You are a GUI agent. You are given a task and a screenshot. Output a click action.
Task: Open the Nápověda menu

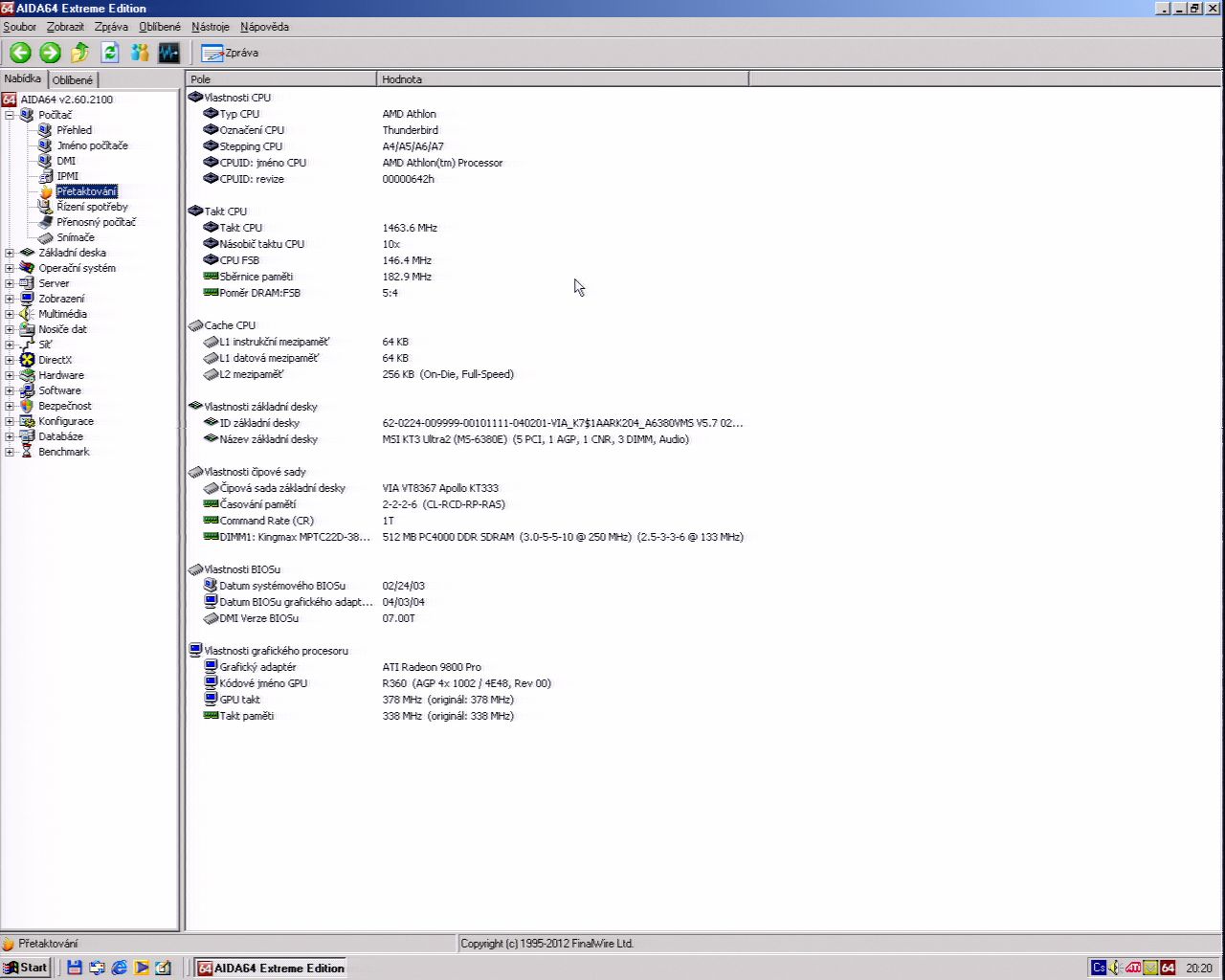click(x=264, y=27)
